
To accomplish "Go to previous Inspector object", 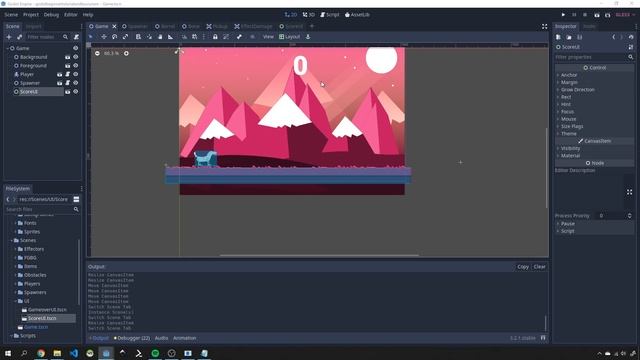I will (613, 37).
